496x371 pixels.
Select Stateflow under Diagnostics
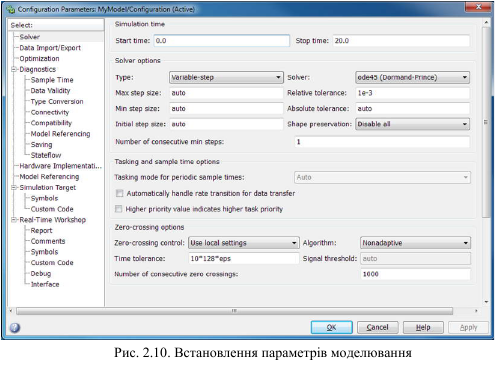click(46, 155)
